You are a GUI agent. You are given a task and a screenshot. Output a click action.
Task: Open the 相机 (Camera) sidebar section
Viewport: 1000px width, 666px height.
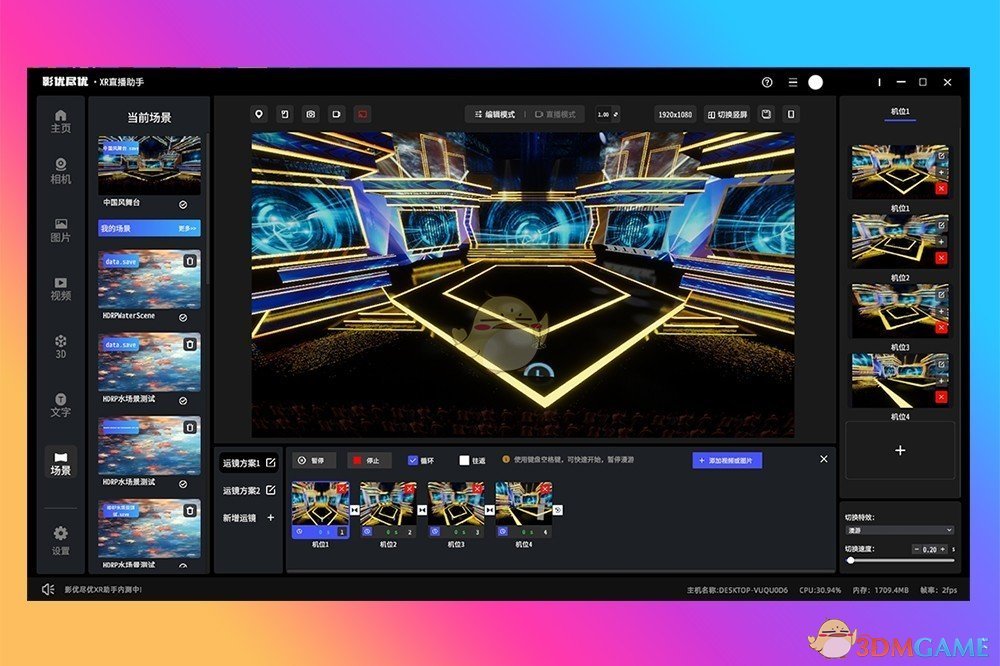(x=61, y=170)
